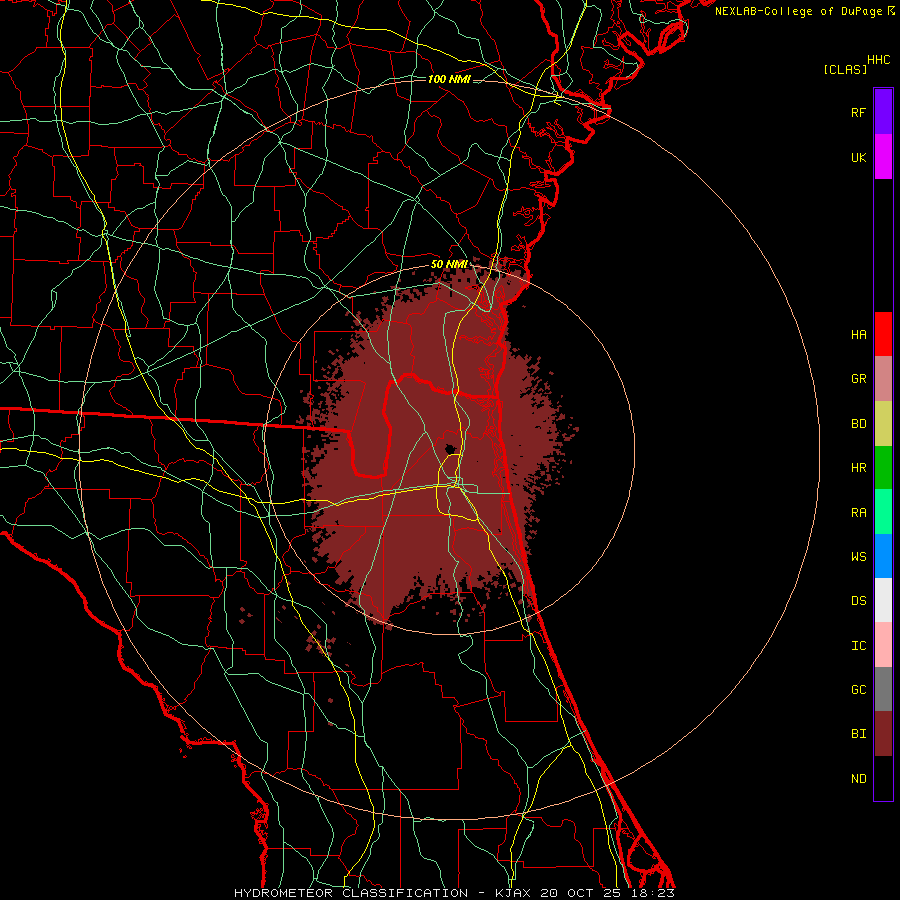Click the HR green legend swatch
Screen dimensions: 900x900
click(x=883, y=468)
